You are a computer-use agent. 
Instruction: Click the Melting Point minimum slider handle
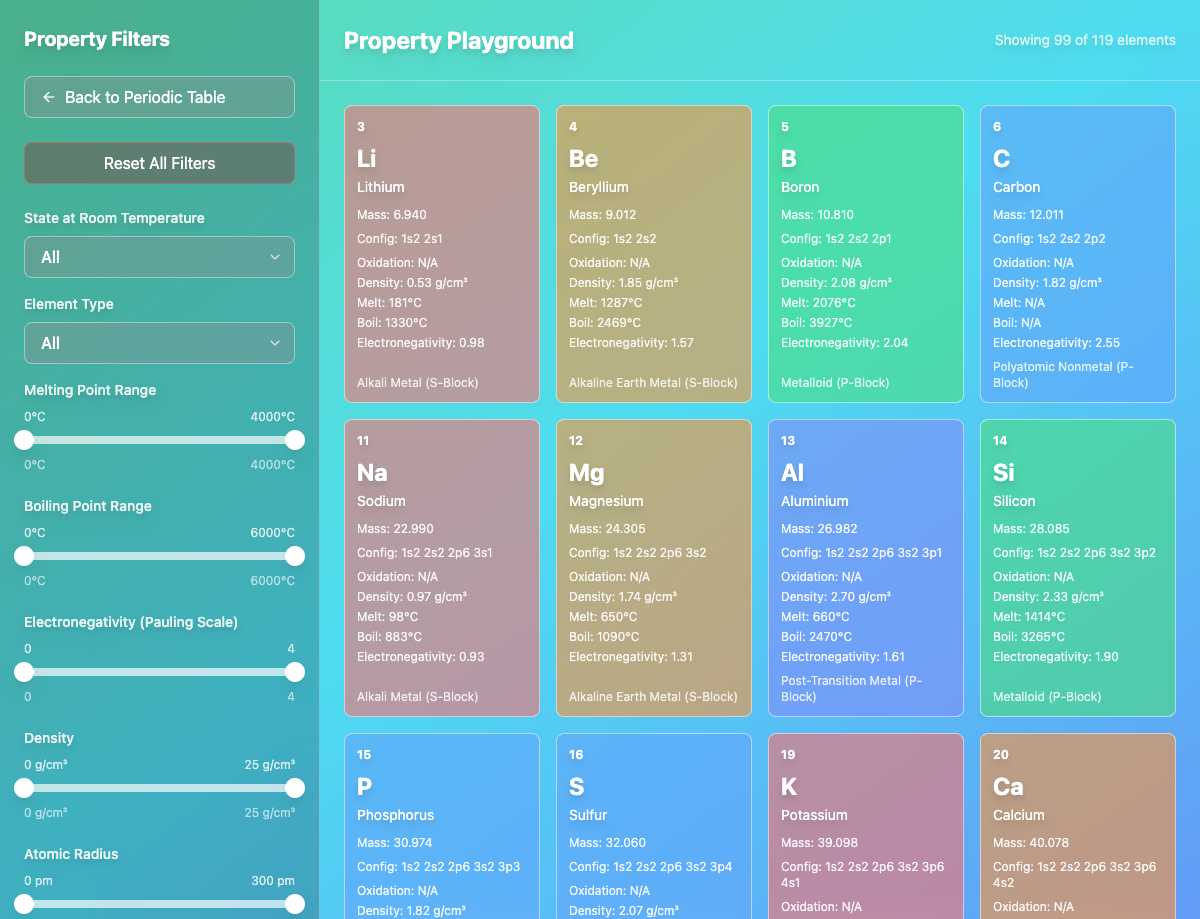tap(24, 440)
